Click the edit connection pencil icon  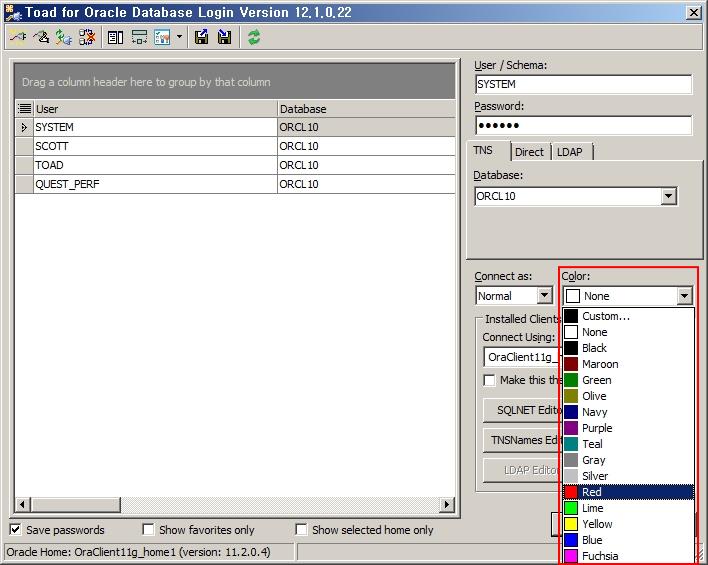[x=40, y=37]
